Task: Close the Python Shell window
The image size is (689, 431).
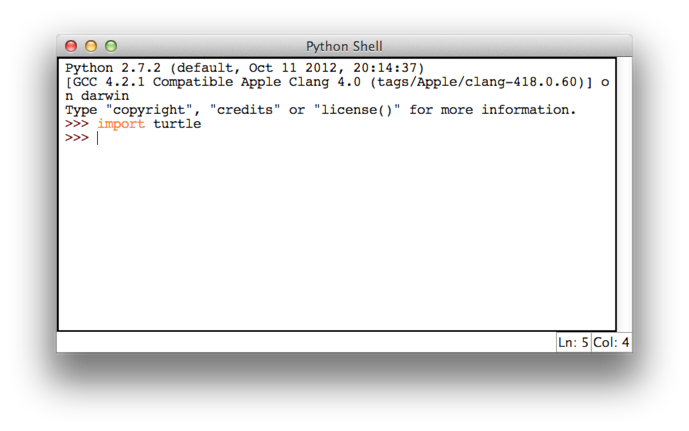Action: pyautogui.click(x=71, y=46)
